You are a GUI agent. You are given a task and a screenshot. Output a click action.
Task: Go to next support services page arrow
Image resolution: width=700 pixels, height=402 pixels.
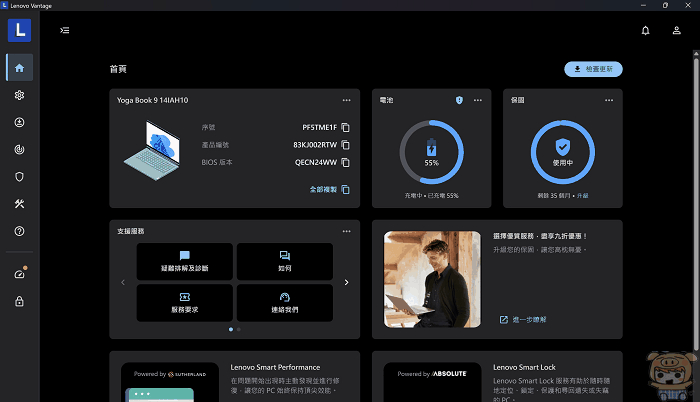click(x=346, y=282)
